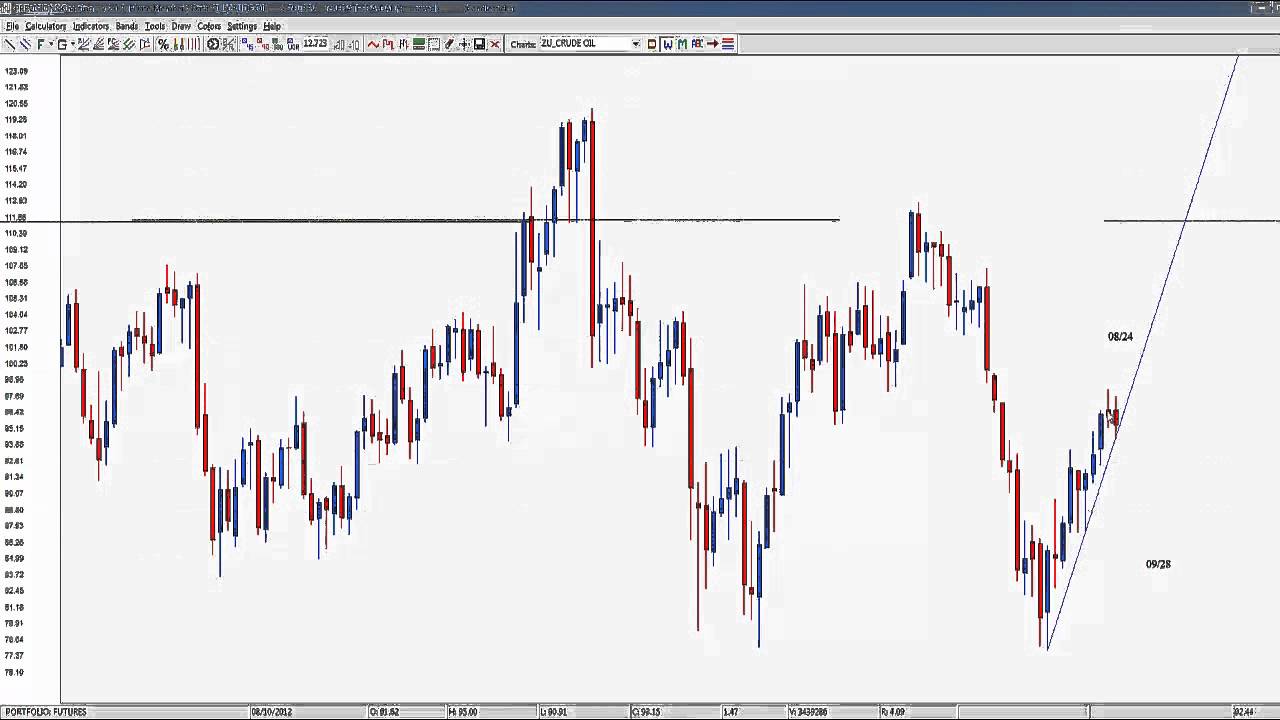Screen dimensions: 1280x720
Task: Click the 09/28 date label on chart
Action: pyautogui.click(x=1158, y=564)
